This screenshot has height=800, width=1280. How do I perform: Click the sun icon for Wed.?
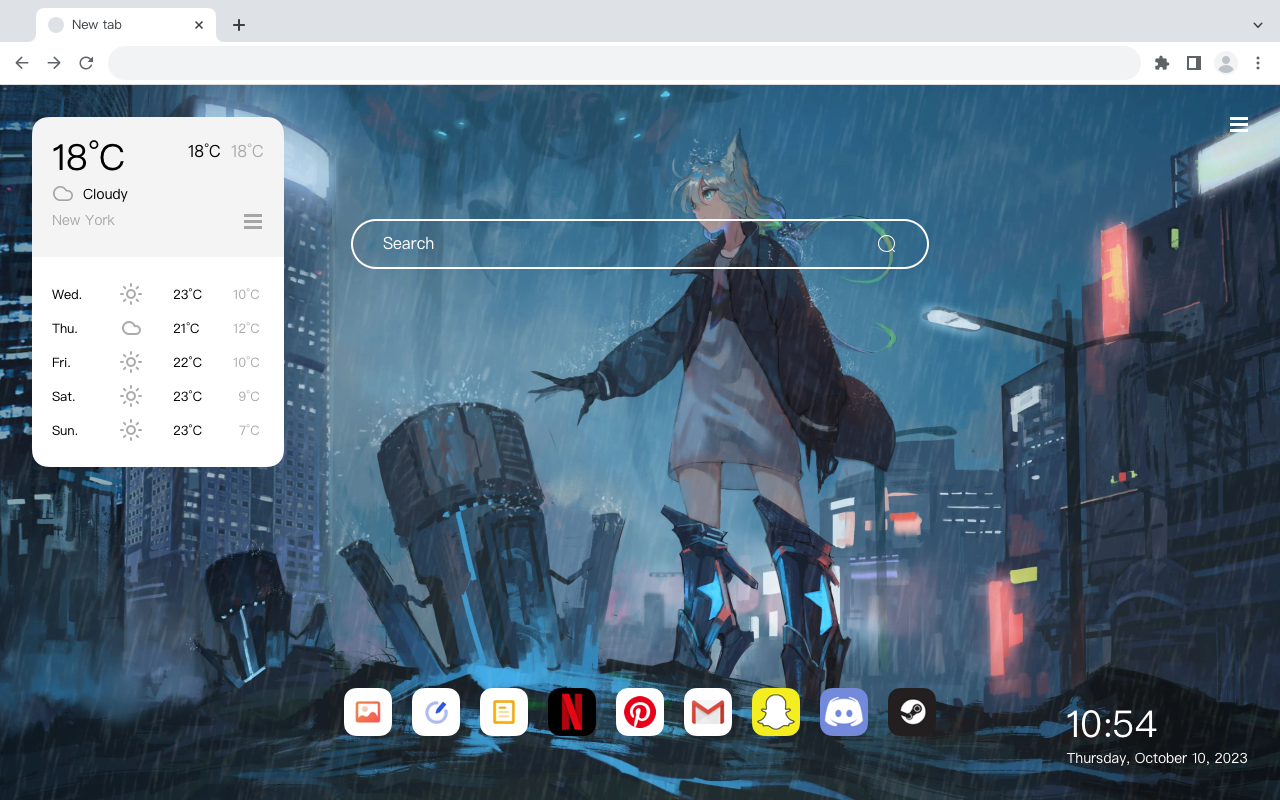(x=131, y=294)
